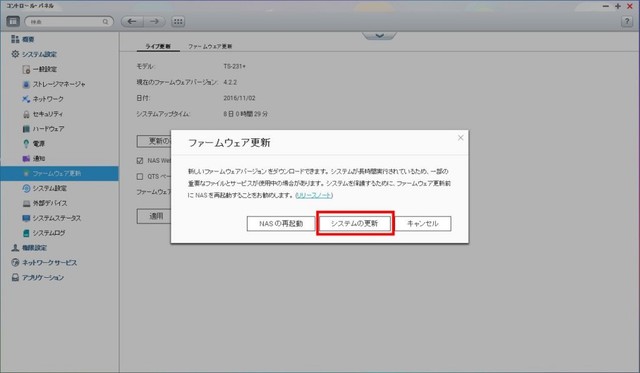This screenshot has height=373, width=640.
Task: Close the ファームウェア更新 dialog with X
Action: pyautogui.click(x=460, y=138)
